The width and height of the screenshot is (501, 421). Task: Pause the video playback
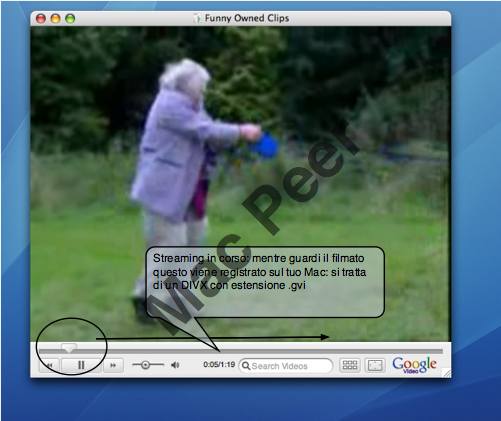81,365
